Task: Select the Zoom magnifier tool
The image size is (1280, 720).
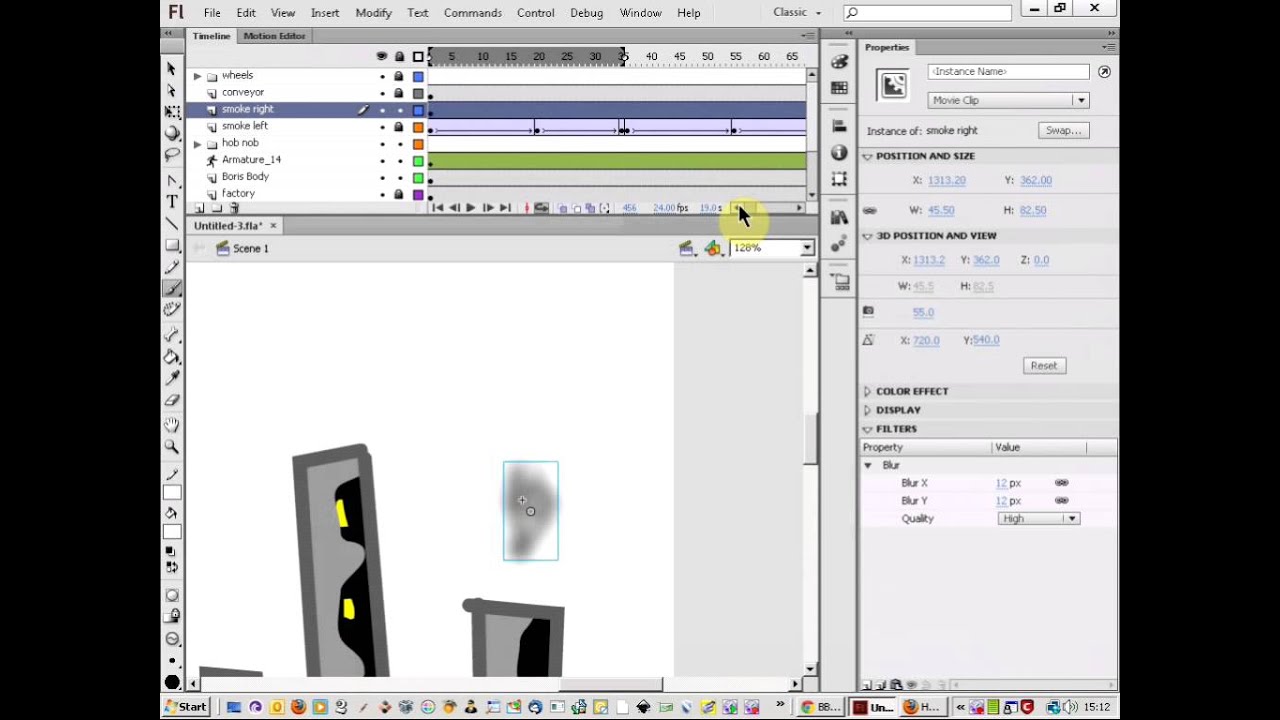Action: tap(172, 447)
